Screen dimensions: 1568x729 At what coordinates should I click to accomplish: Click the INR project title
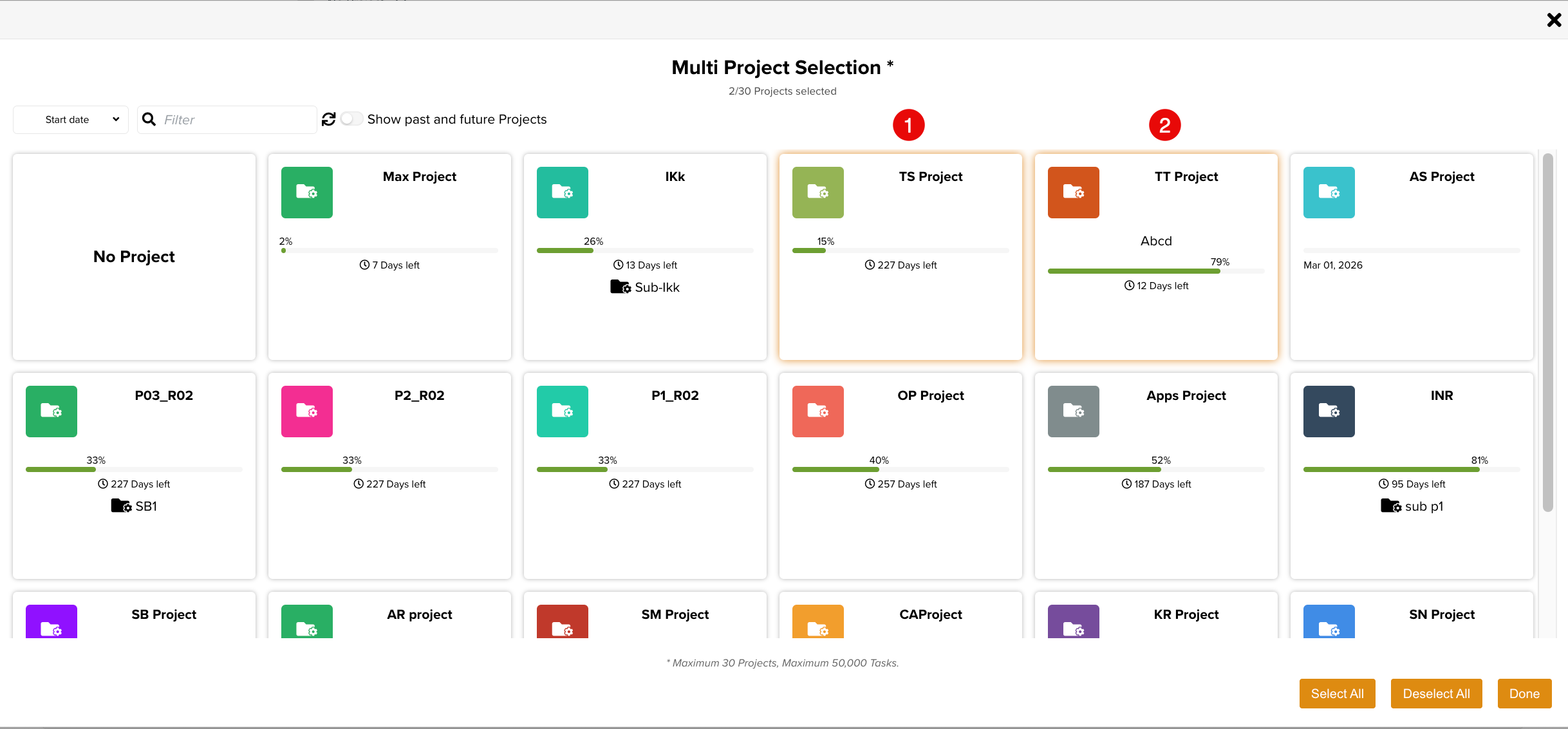[x=1442, y=395]
